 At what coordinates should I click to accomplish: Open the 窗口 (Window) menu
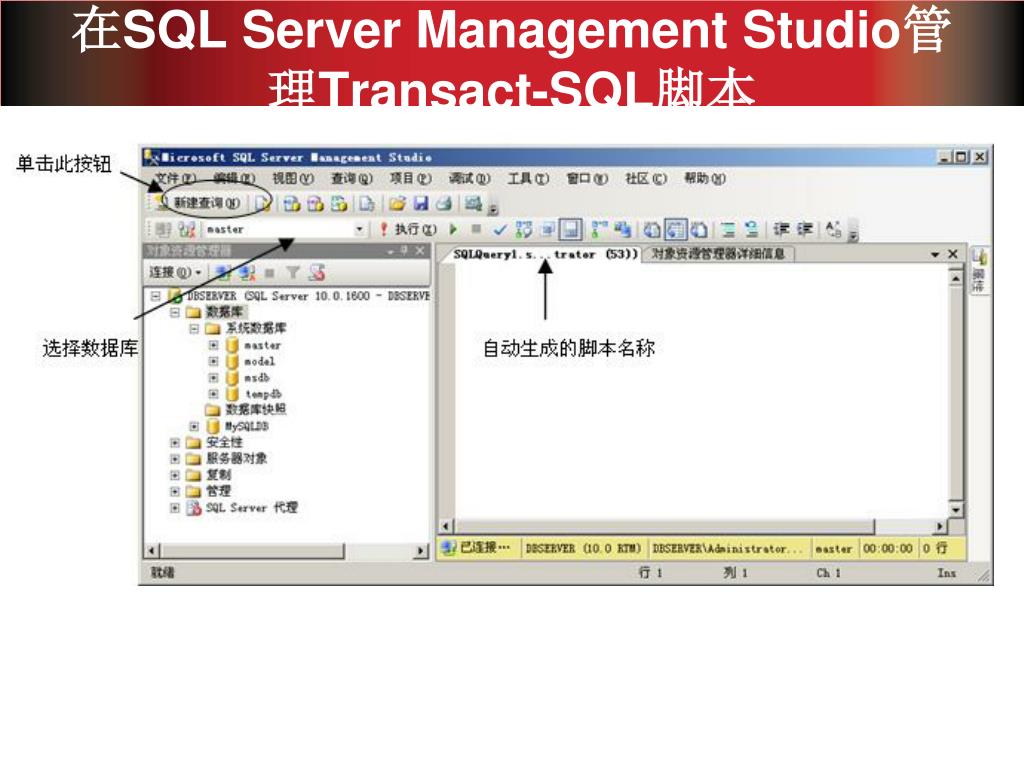click(586, 178)
